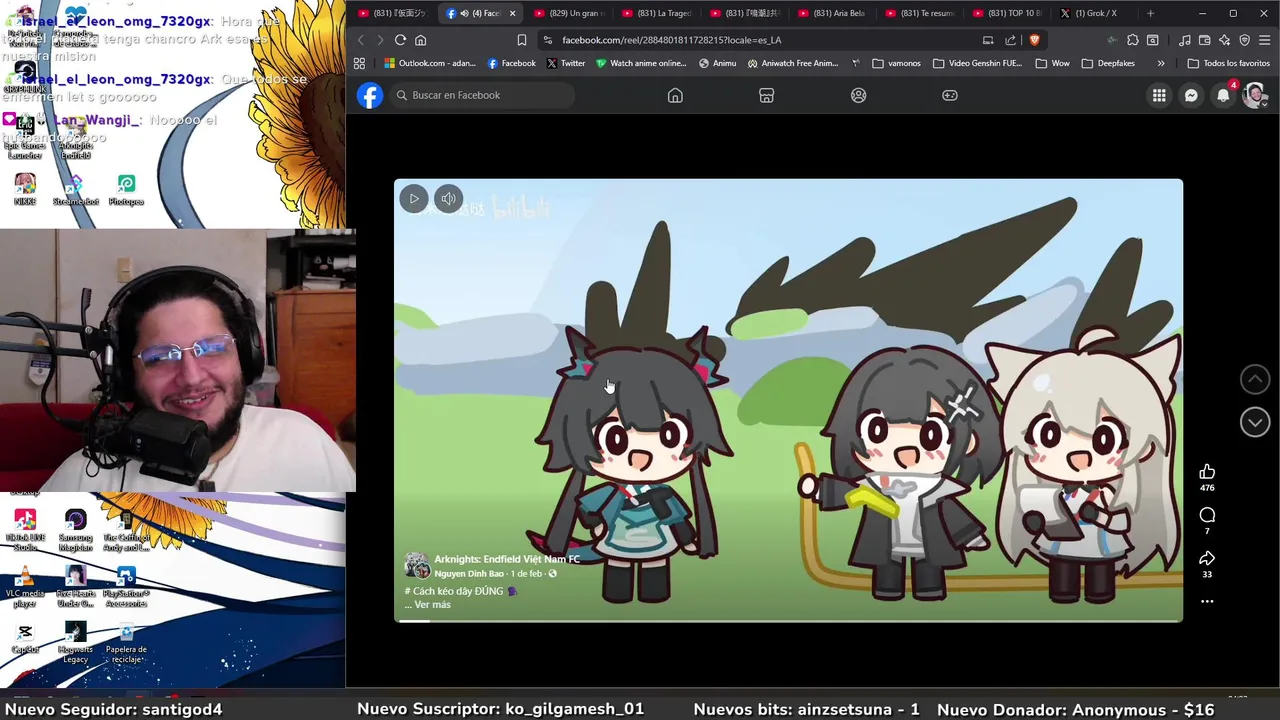Switch to the TOP 10 YouTube tab
This screenshot has width=1280, height=720.
(x=1009, y=13)
